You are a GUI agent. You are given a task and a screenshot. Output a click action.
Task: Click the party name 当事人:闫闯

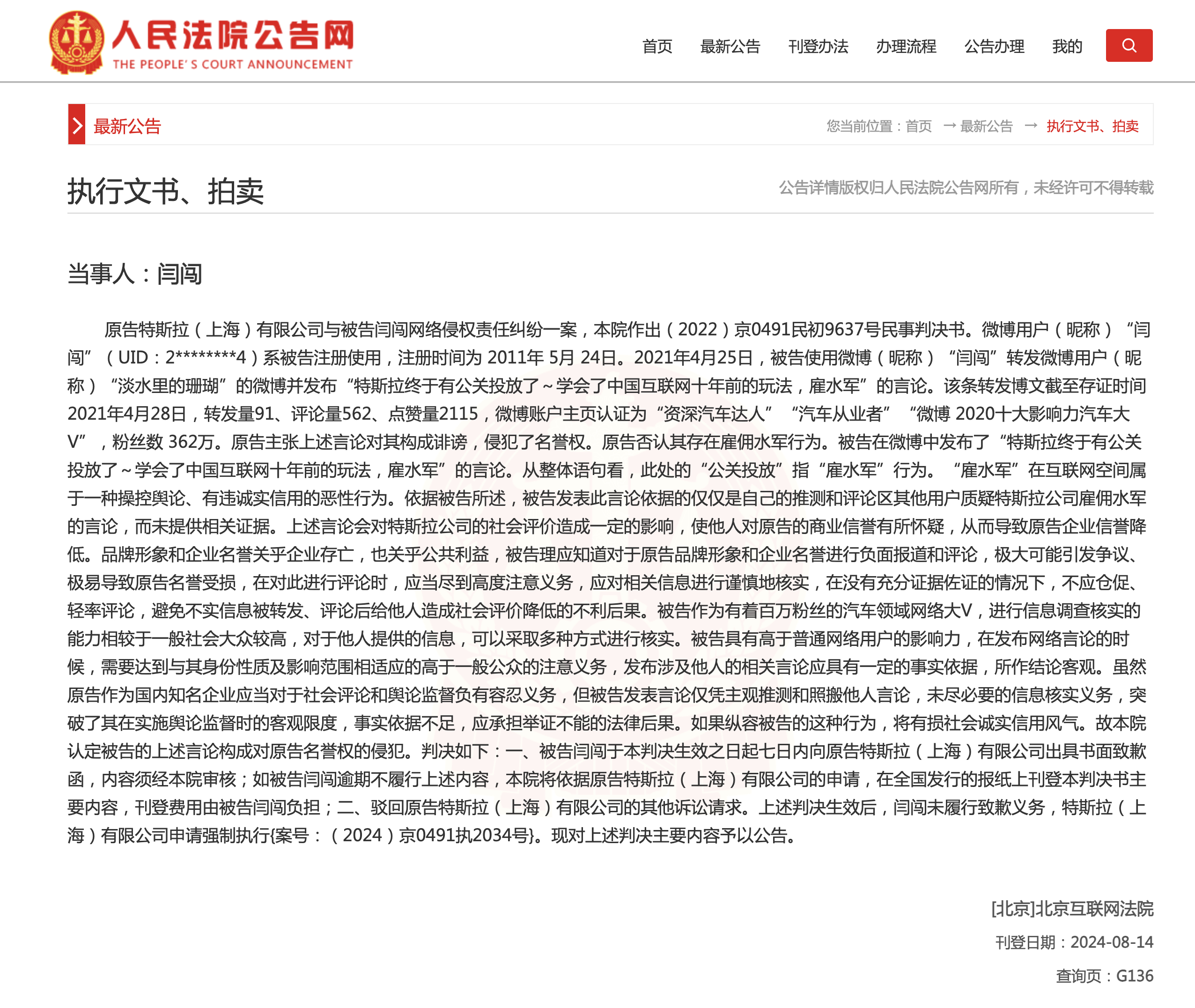(135, 274)
